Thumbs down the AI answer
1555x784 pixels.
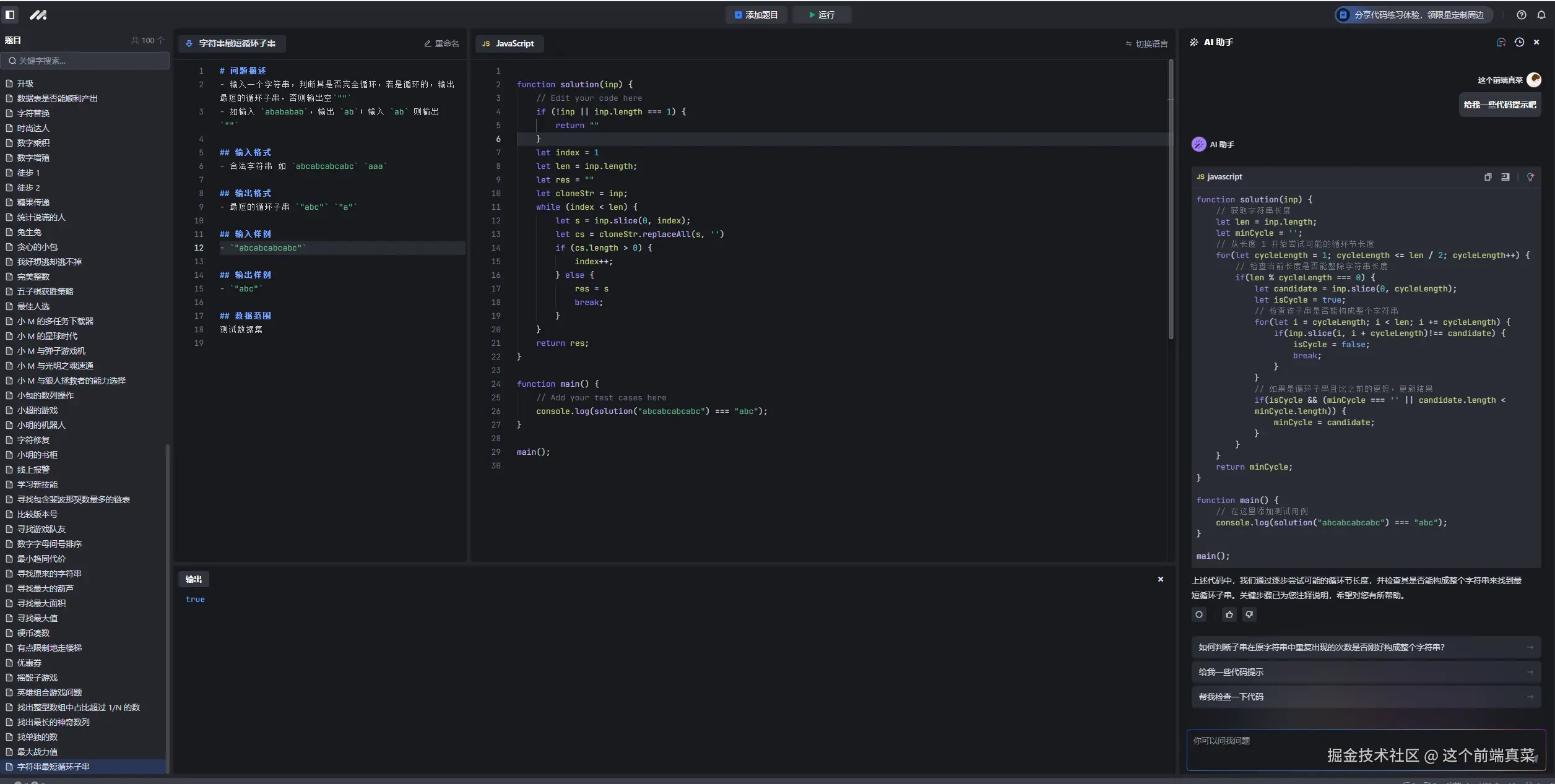click(1249, 614)
